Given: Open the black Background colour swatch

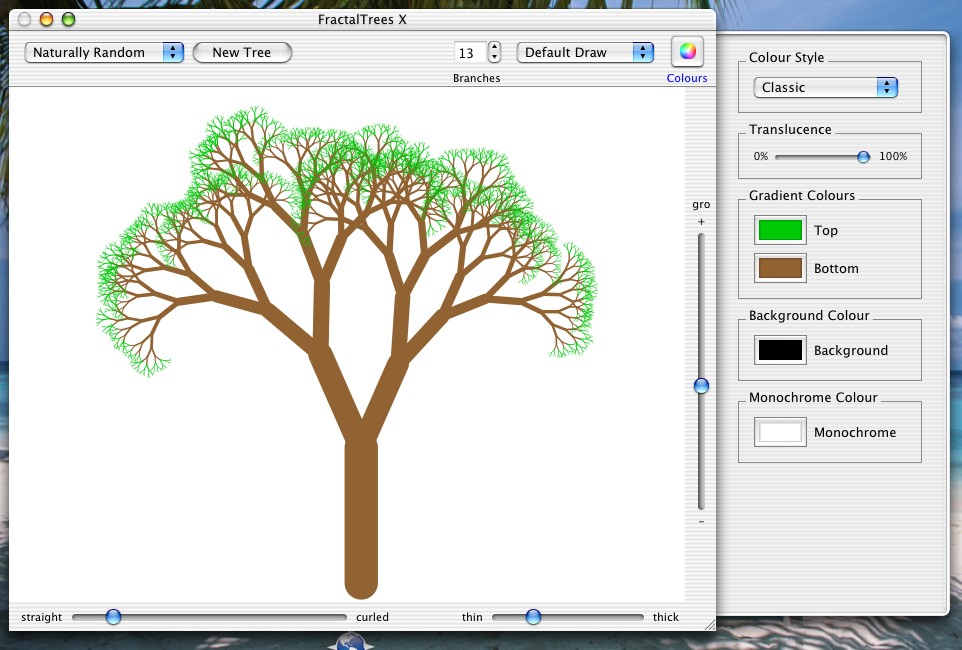Looking at the screenshot, I should point(780,350).
